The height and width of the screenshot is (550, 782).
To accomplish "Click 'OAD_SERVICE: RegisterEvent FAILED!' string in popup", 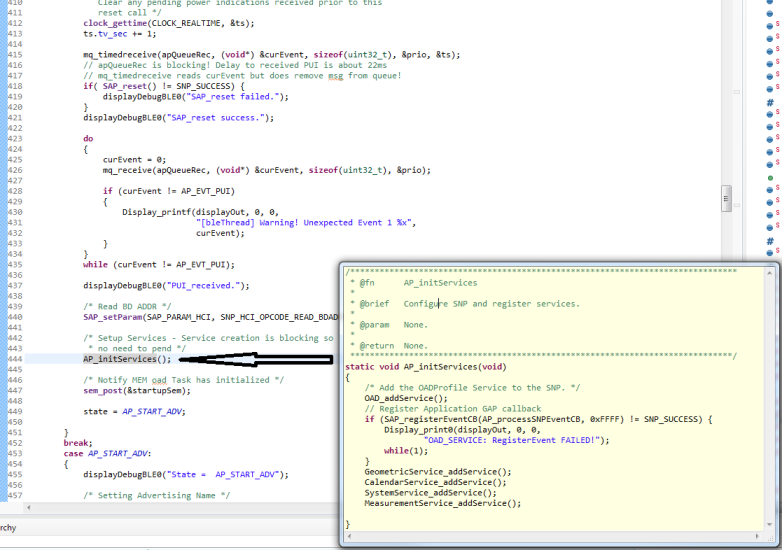I will click(x=511, y=440).
